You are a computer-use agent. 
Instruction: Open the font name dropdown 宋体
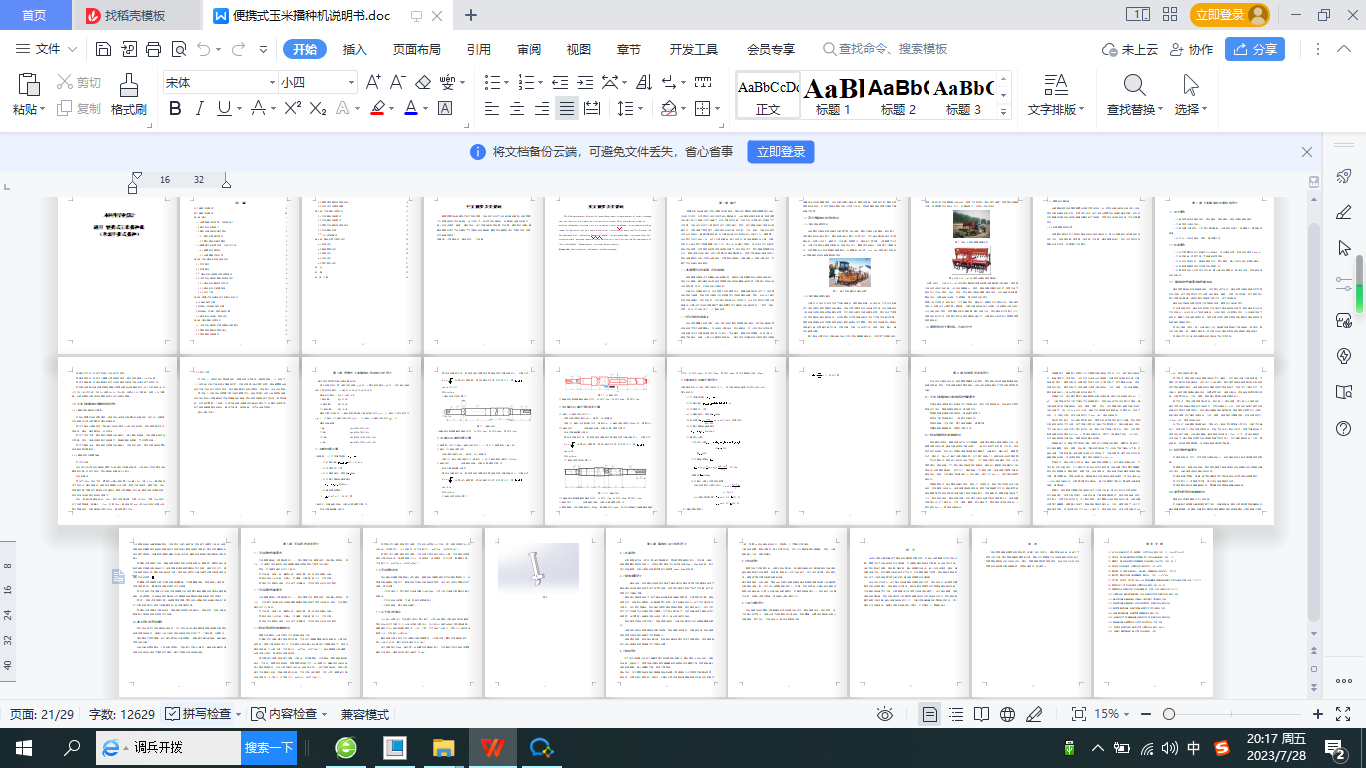click(x=271, y=82)
